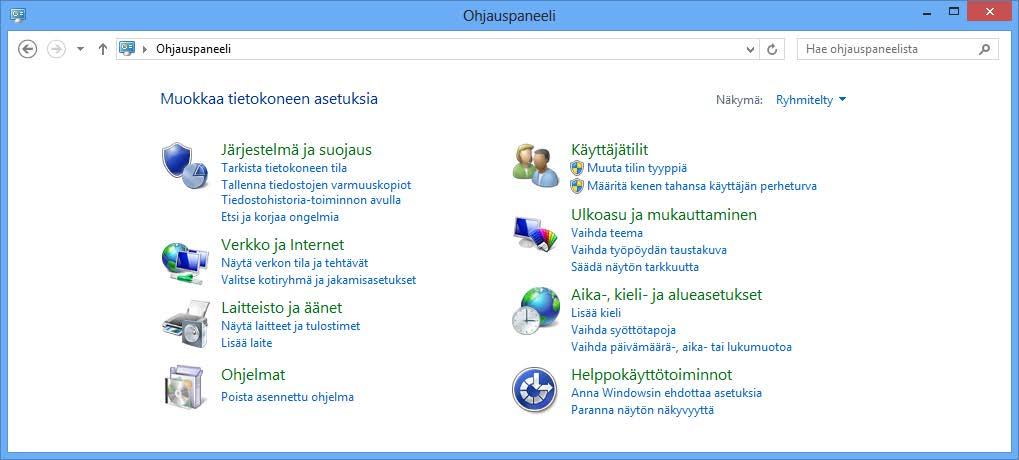Screen dimensions: 1019x460
Task: Click the Ohjauspaneeli breadcrumb in address bar
Action: pyautogui.click(x=193, y=49)
